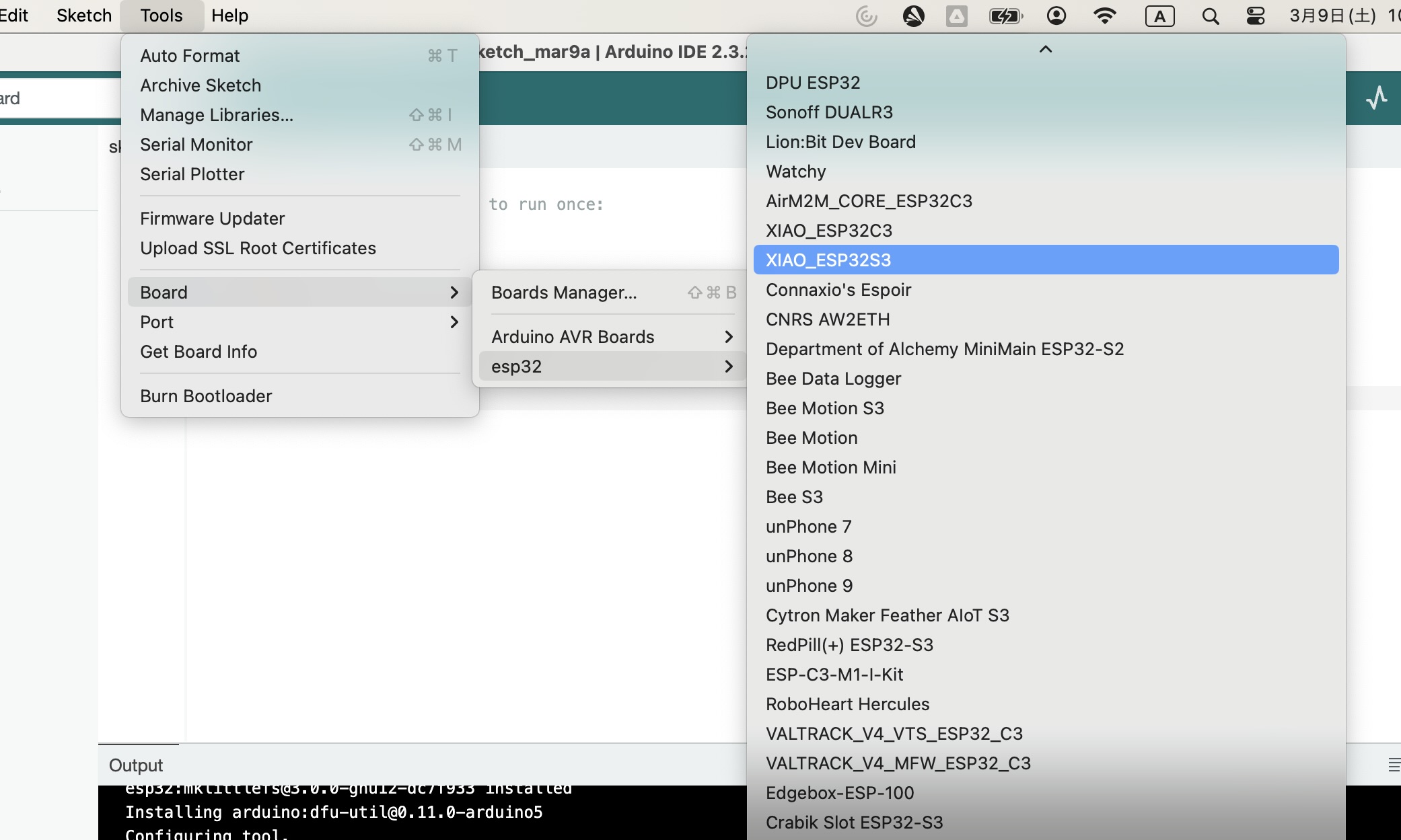Choose Burn Bootloader
This screenshot has width=1401, height=840.
(299, 395)
